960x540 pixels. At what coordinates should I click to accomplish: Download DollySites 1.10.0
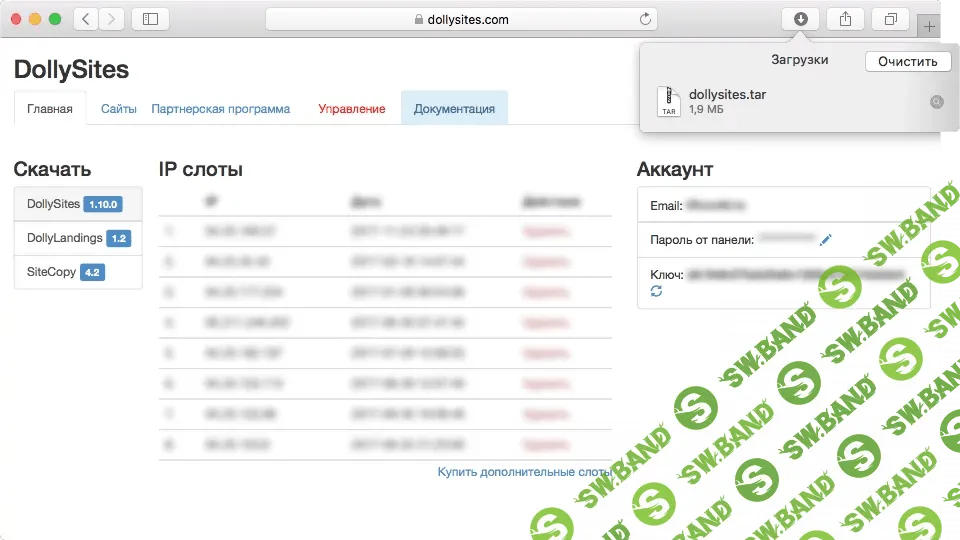[78, 204]
